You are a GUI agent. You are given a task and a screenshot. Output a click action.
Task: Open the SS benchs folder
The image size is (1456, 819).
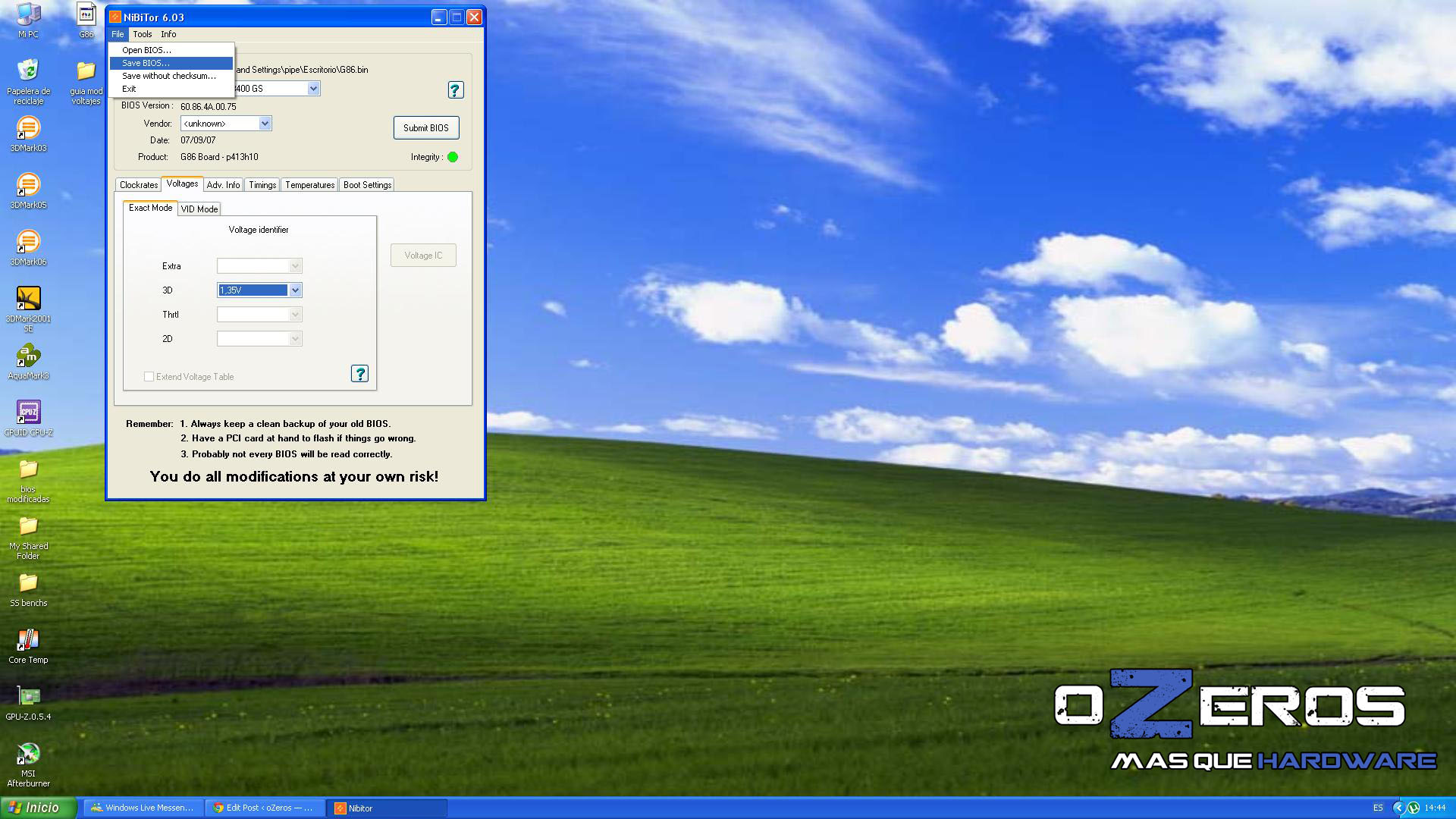(x=28, y=591)
